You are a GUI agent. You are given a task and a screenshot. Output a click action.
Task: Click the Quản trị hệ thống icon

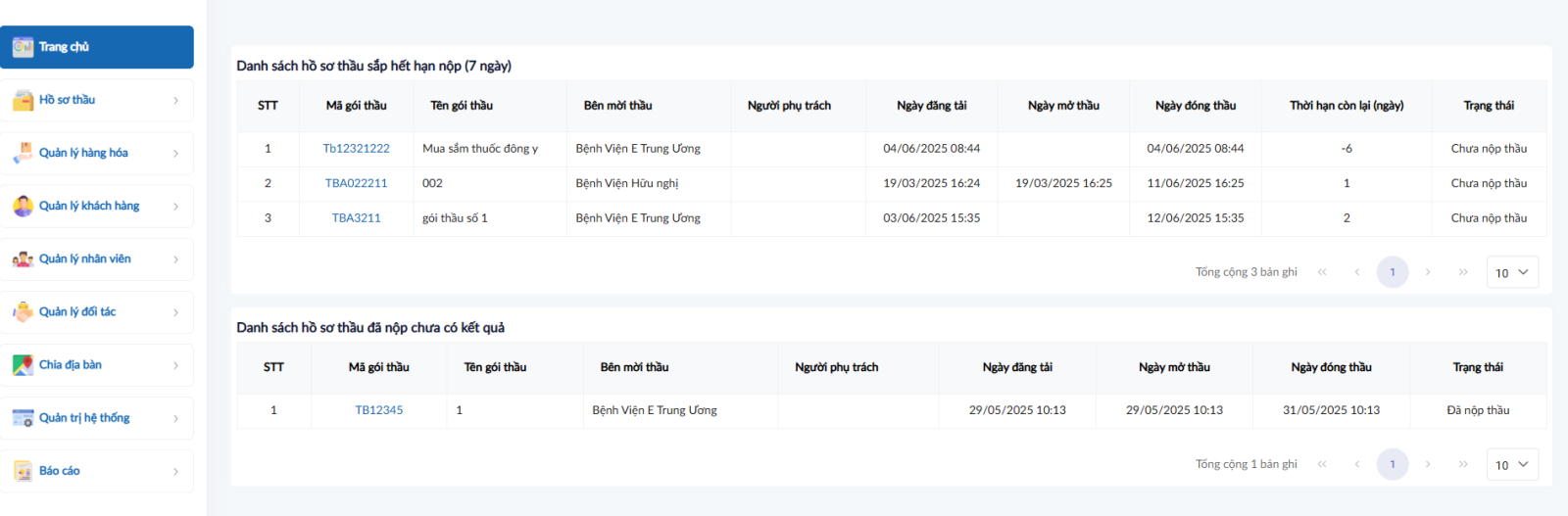[23, 418]
